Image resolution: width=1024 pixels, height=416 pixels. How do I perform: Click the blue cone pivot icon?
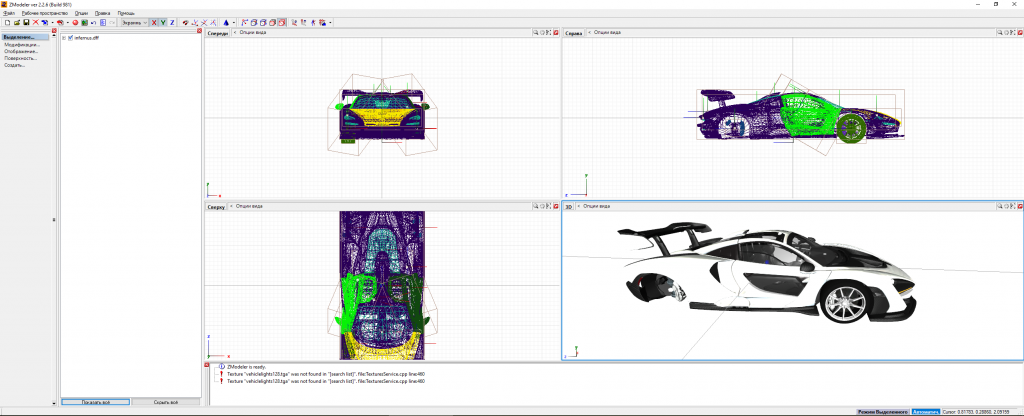pyautogui.click(x=226, y=22)
